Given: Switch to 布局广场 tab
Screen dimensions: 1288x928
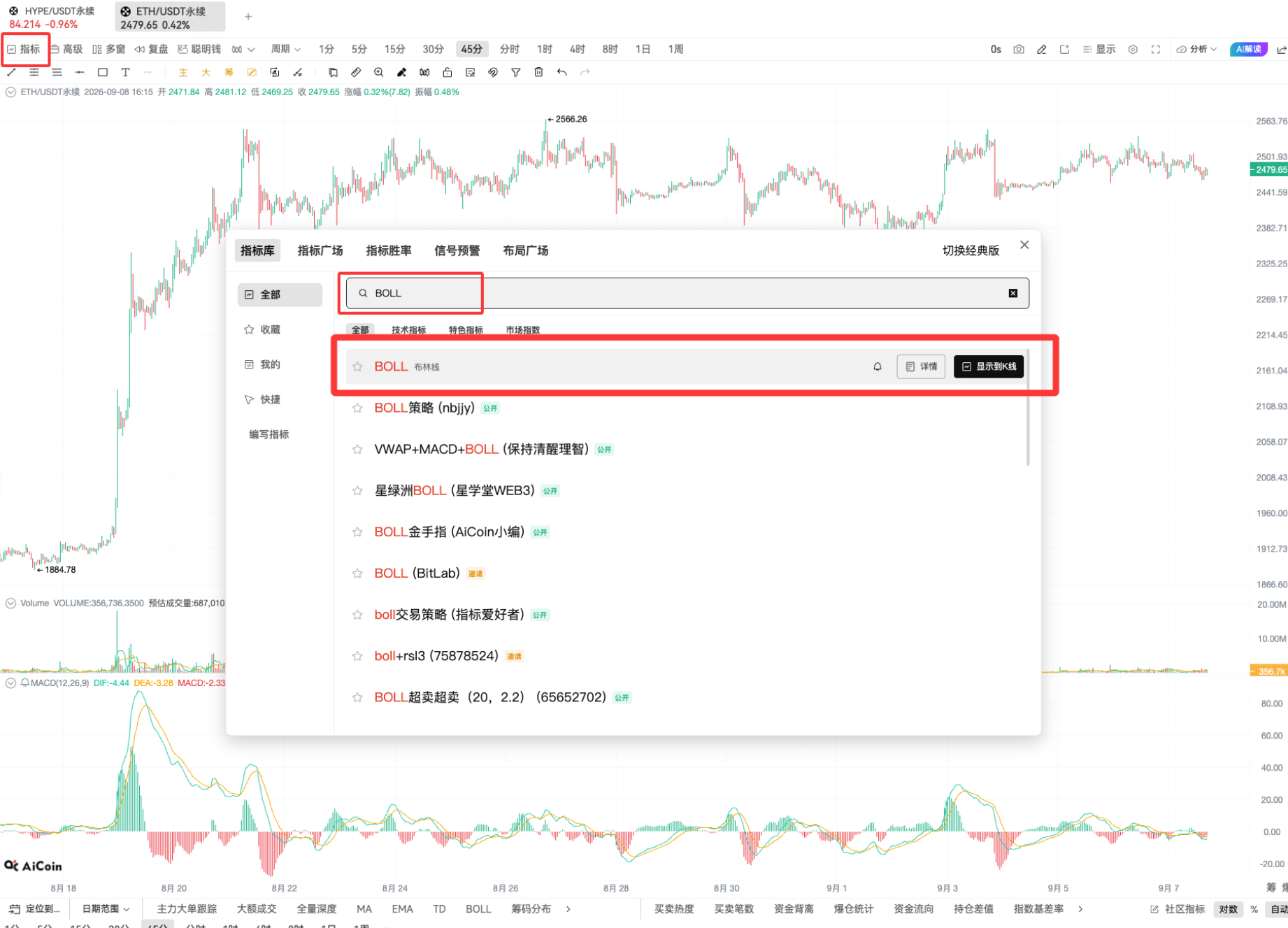Looking at the screenshot, I should coord(526,250).
